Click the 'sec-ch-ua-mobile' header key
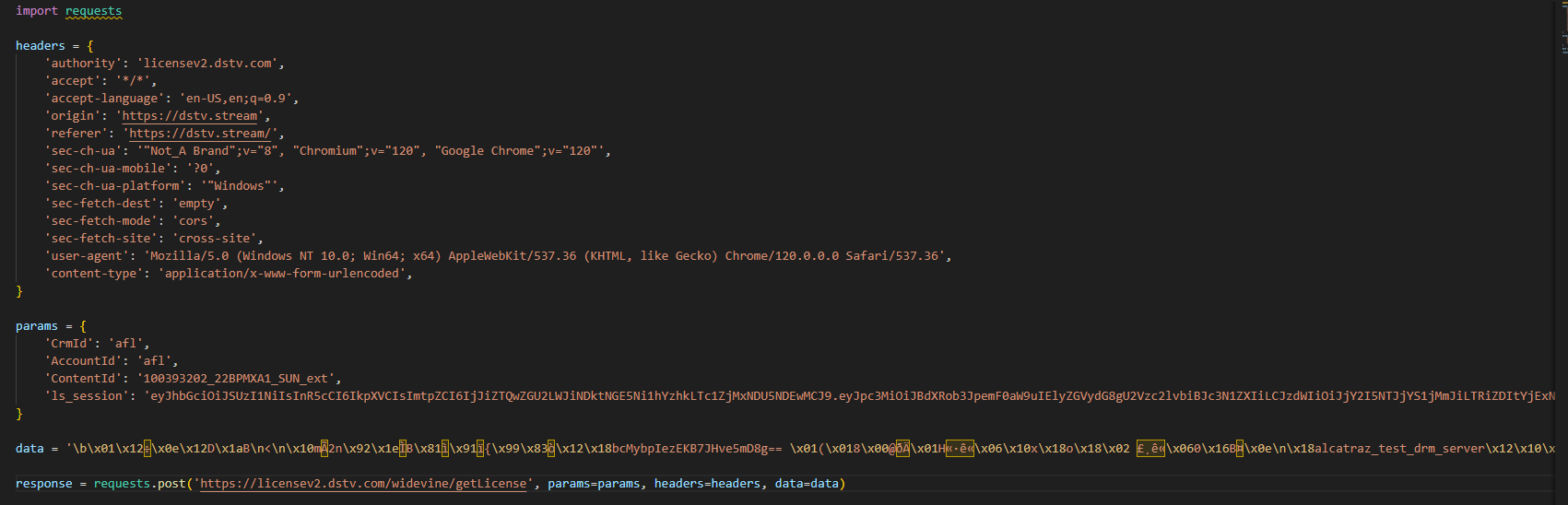 pos(108,169)
